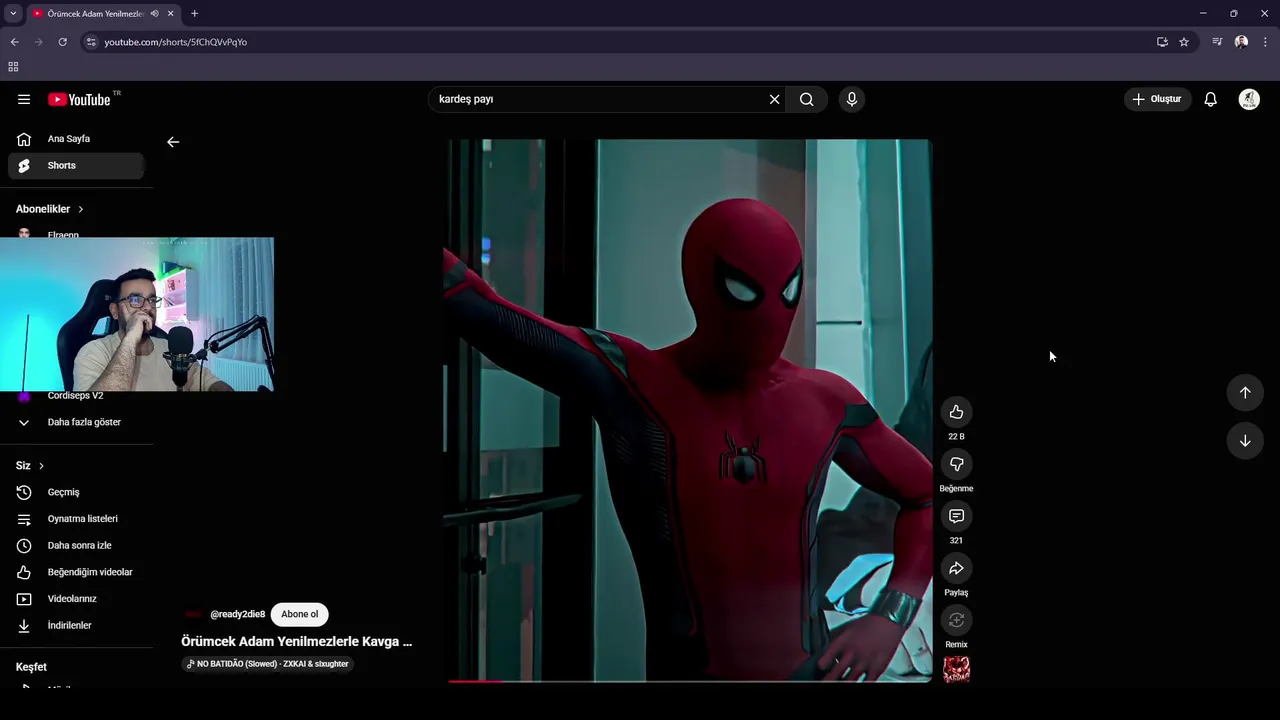Open the @ready2die8 channel
The height and width of the screenshot is (720, 1280).
tap(237, 614)
